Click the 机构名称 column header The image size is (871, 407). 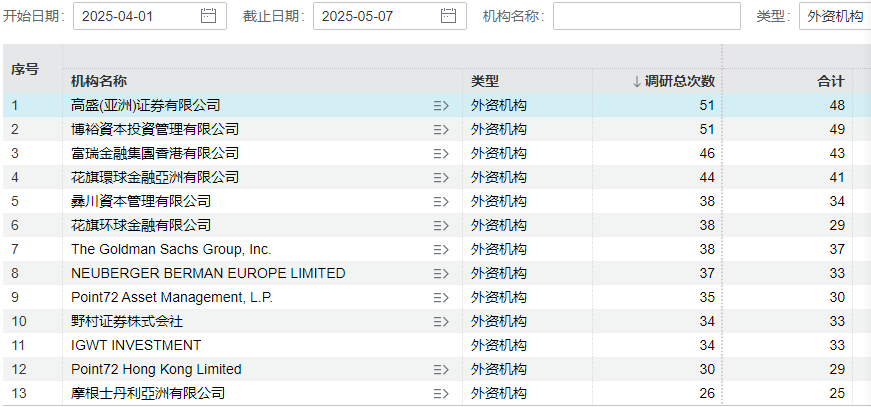pos(99,81)
